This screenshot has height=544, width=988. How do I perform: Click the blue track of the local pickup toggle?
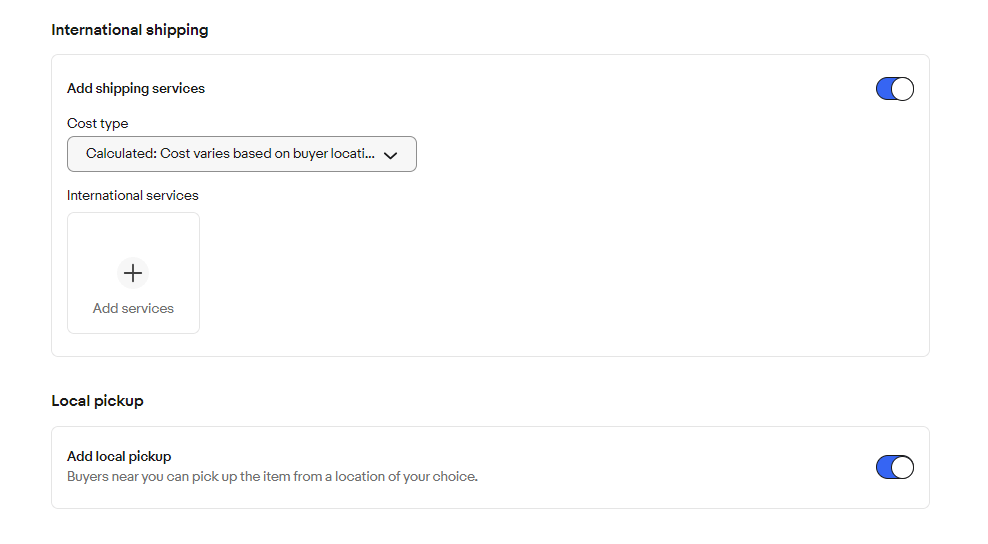click(x=884, y=467)
